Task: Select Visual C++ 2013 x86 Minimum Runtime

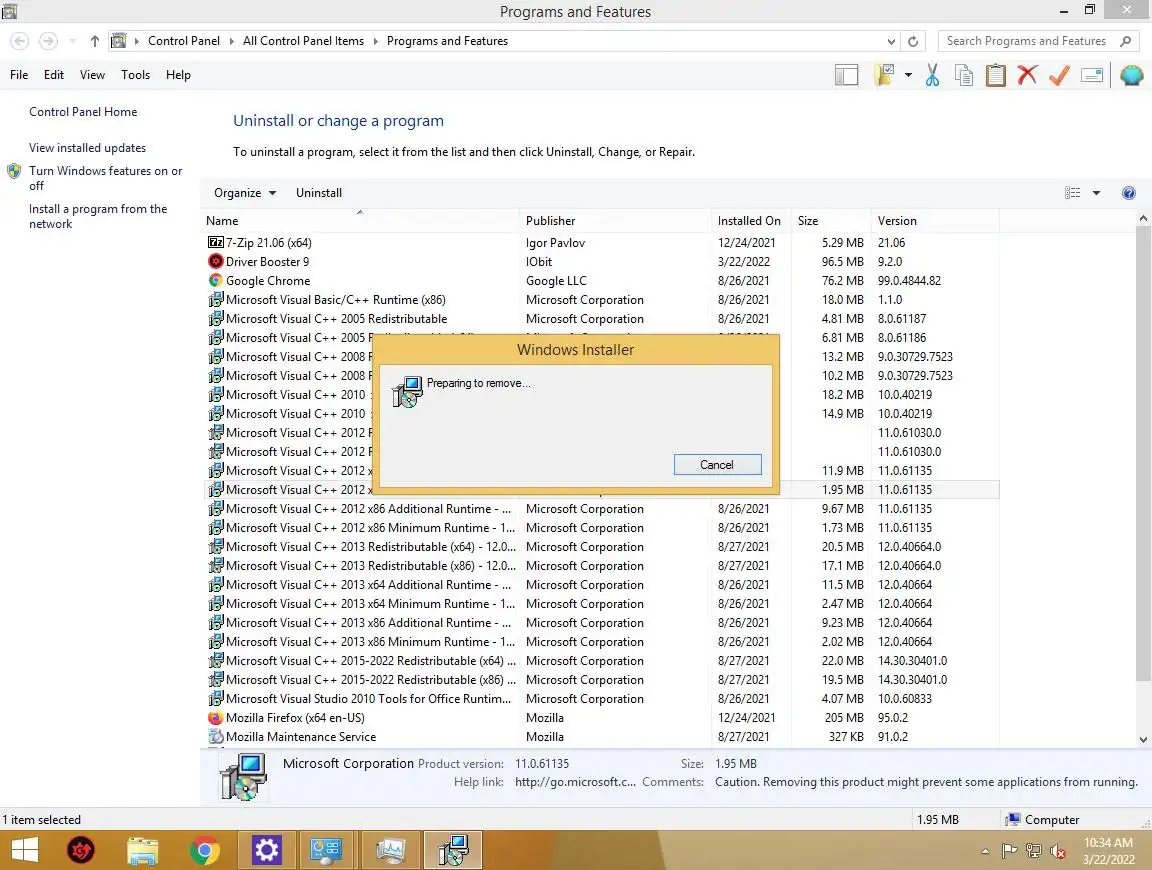Action: [x=600, y=641]
